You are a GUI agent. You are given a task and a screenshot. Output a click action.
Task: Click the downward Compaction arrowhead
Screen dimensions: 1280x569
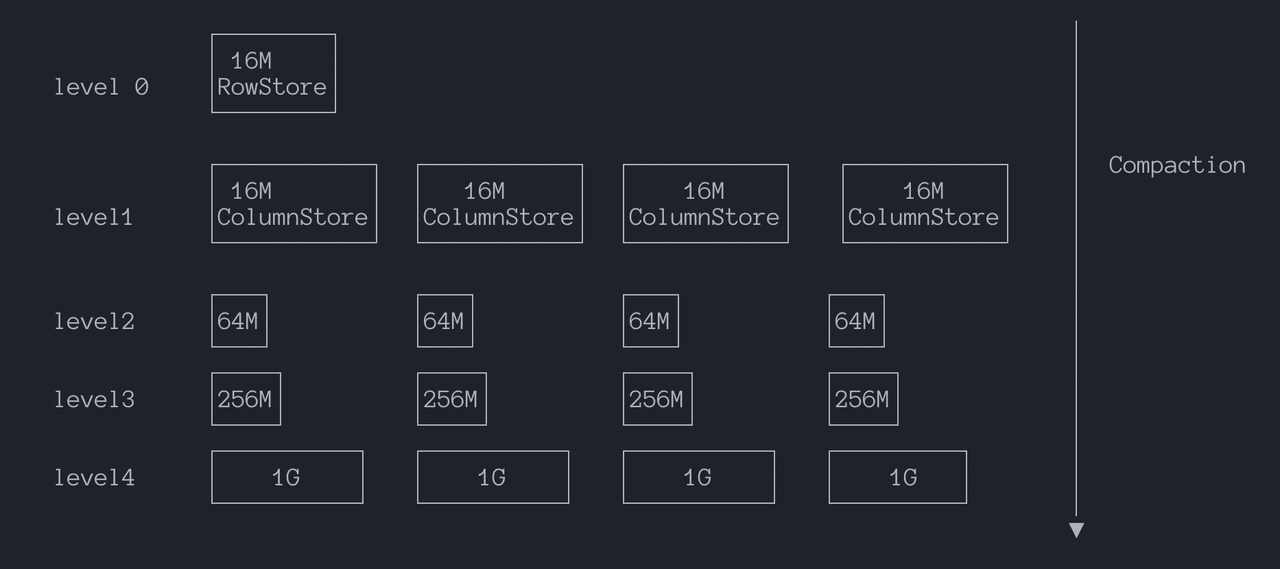pos(1076,530)
